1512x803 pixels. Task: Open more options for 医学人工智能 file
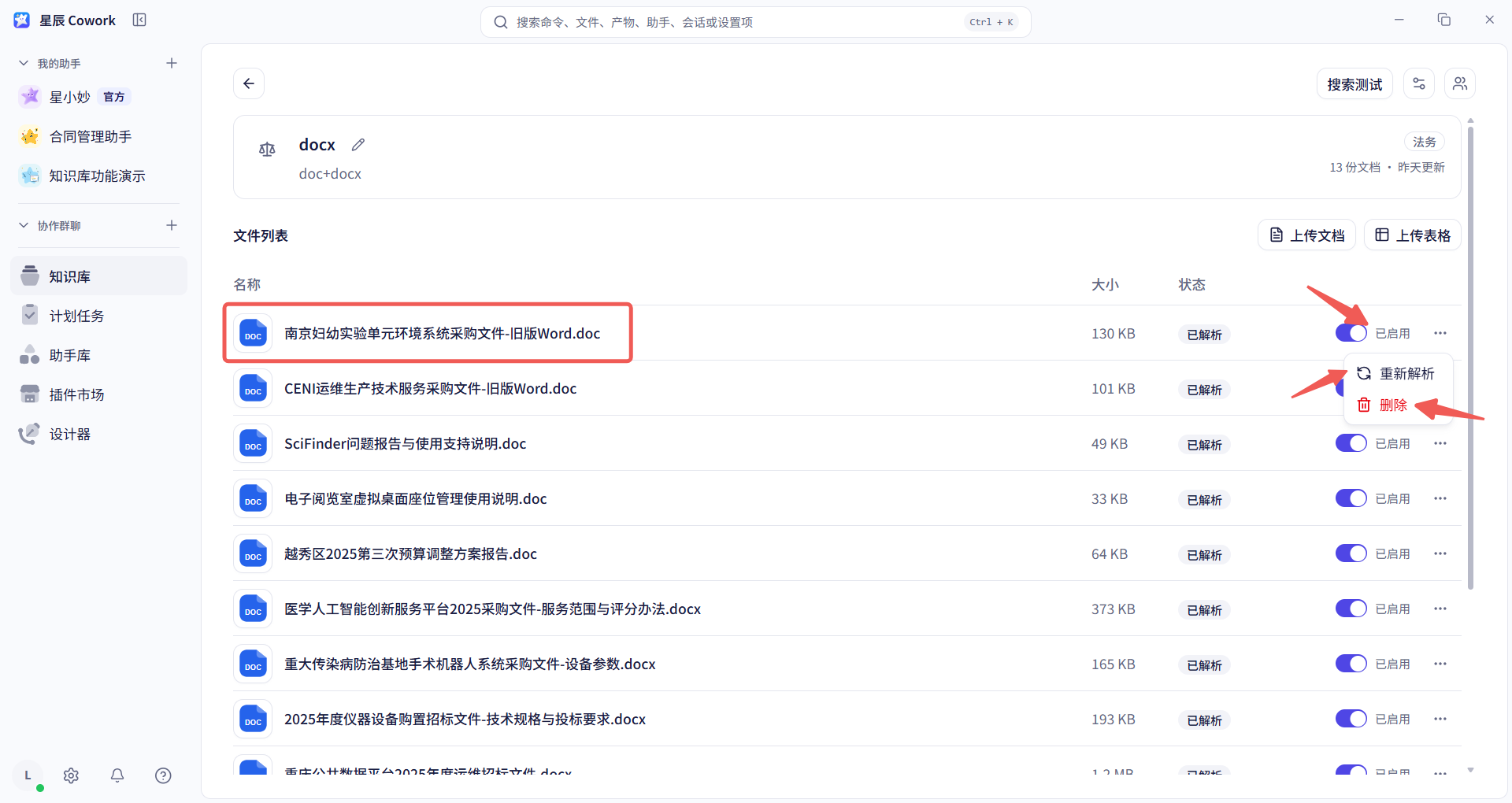(x=1440, y=609)
